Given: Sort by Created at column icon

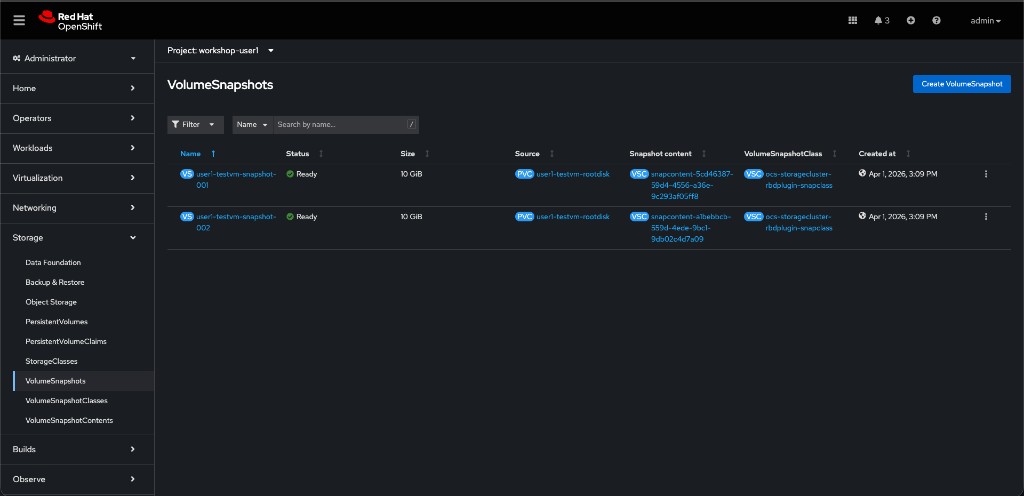Looking at the screenshot, I should click(x=908, y=154).
